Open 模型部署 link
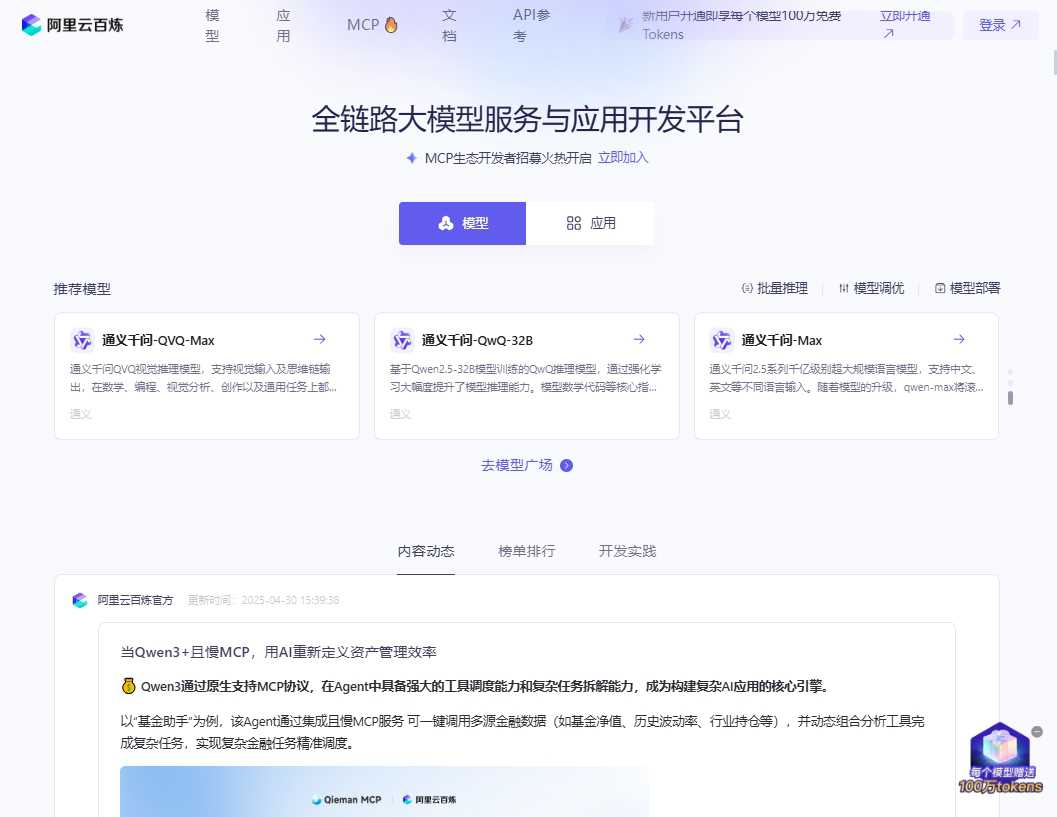The height and width of the screenshot is (817, 1057). [967, 289]
